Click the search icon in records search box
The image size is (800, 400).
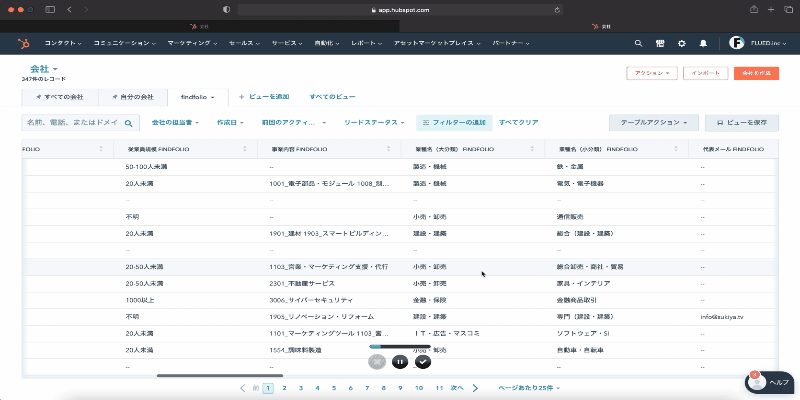(x=129, y=123)
